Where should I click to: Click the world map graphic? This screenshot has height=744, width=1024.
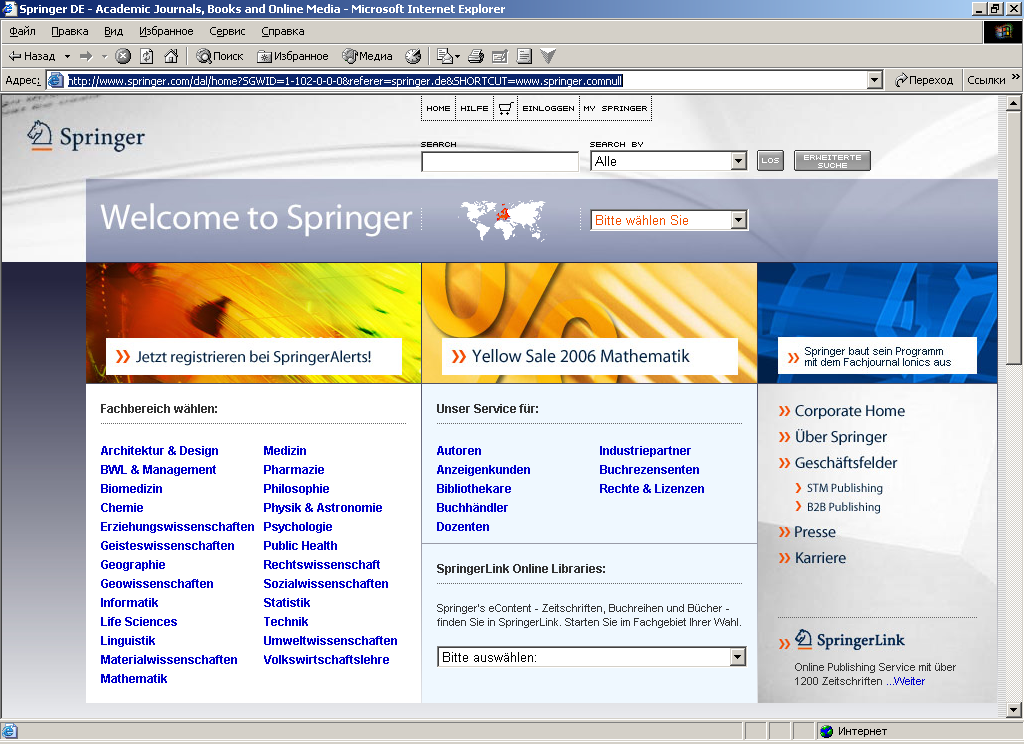[x=502, y=219]
